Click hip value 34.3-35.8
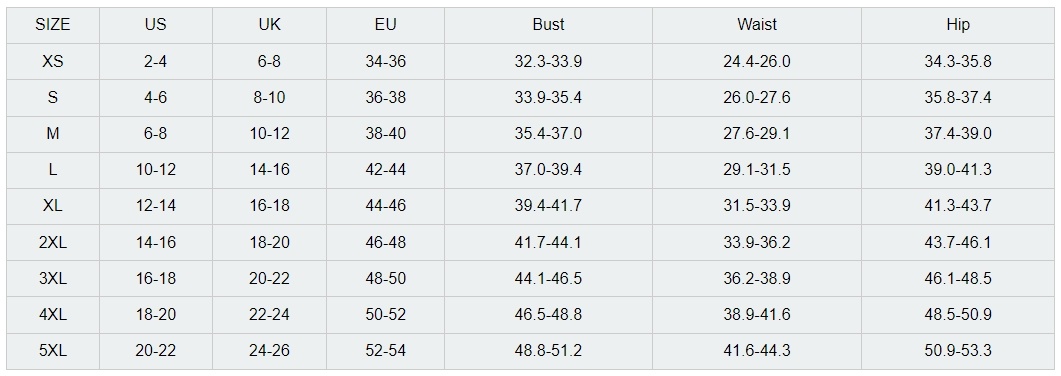 click(958, 62)
